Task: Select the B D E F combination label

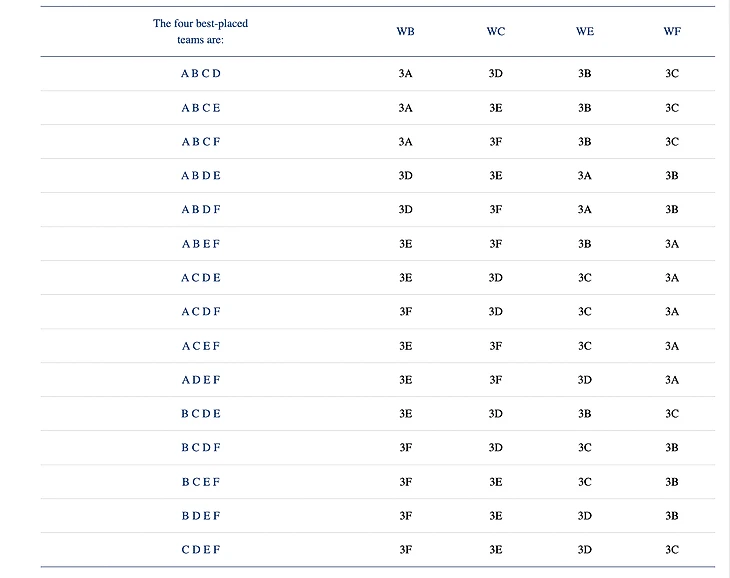Action: tap(201, 516)
